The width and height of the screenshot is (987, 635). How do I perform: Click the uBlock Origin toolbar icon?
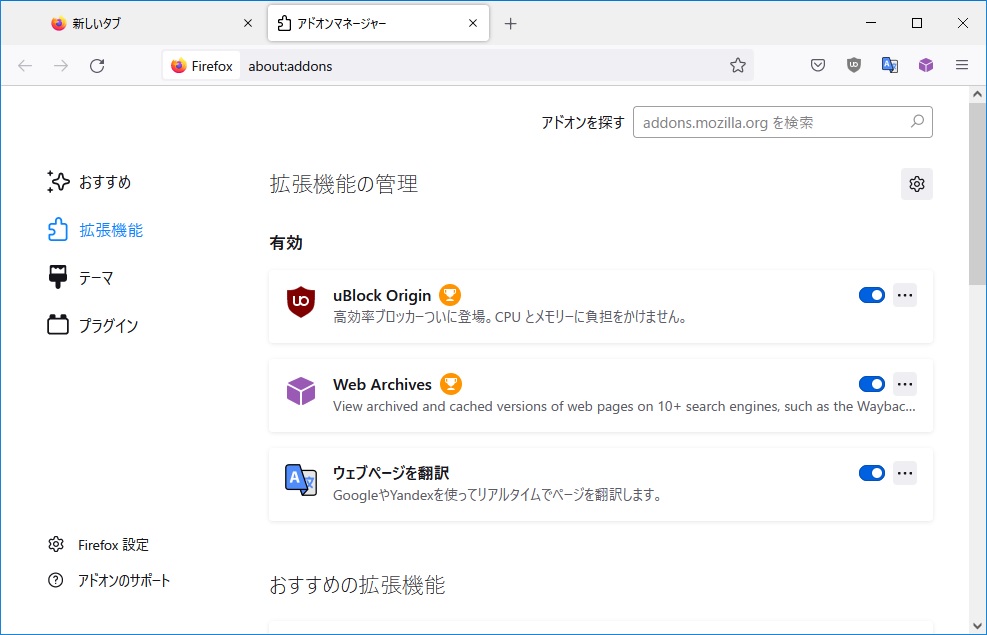[853, 65]
